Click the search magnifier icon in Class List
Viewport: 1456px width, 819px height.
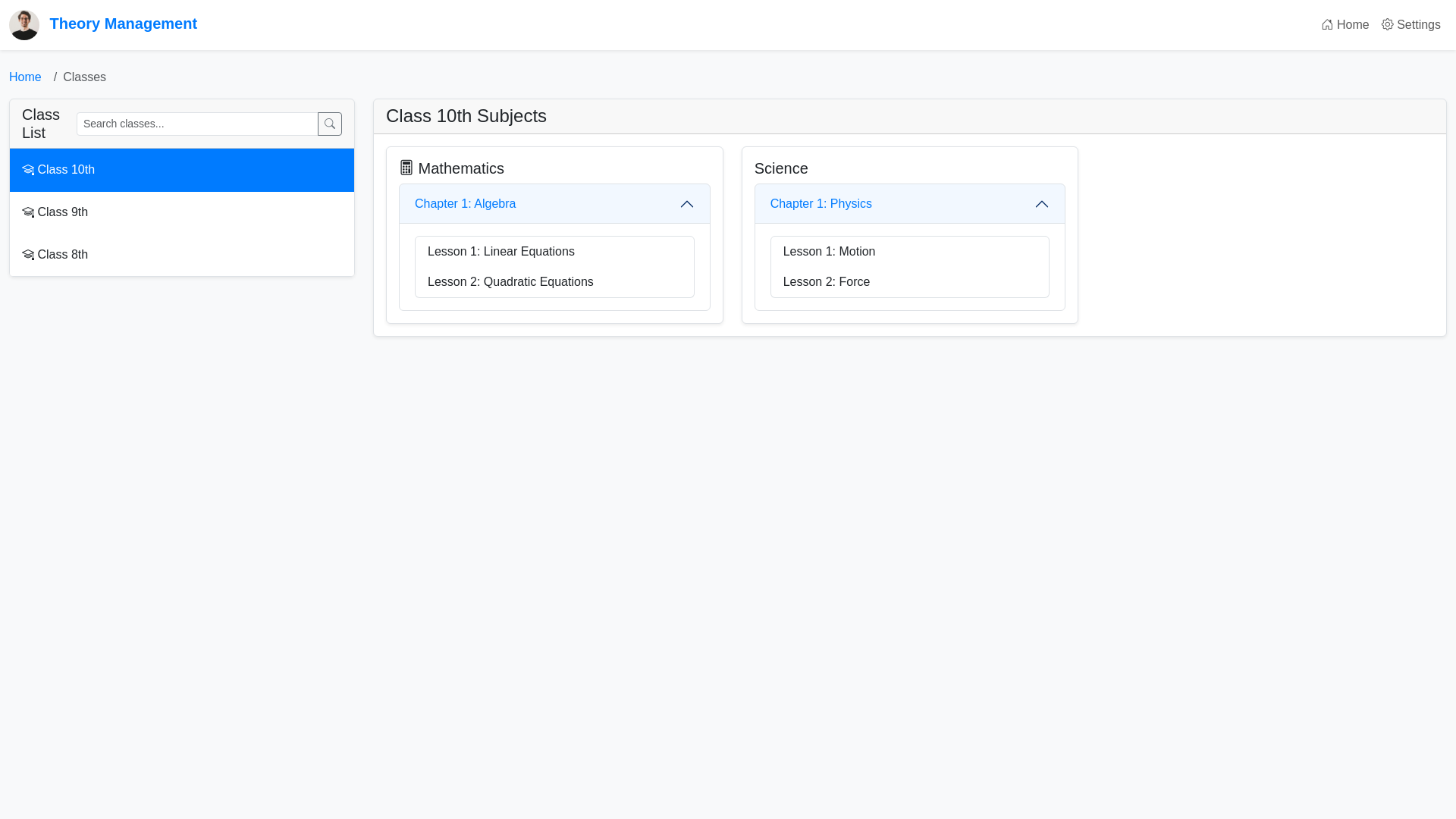click(329, 124)
